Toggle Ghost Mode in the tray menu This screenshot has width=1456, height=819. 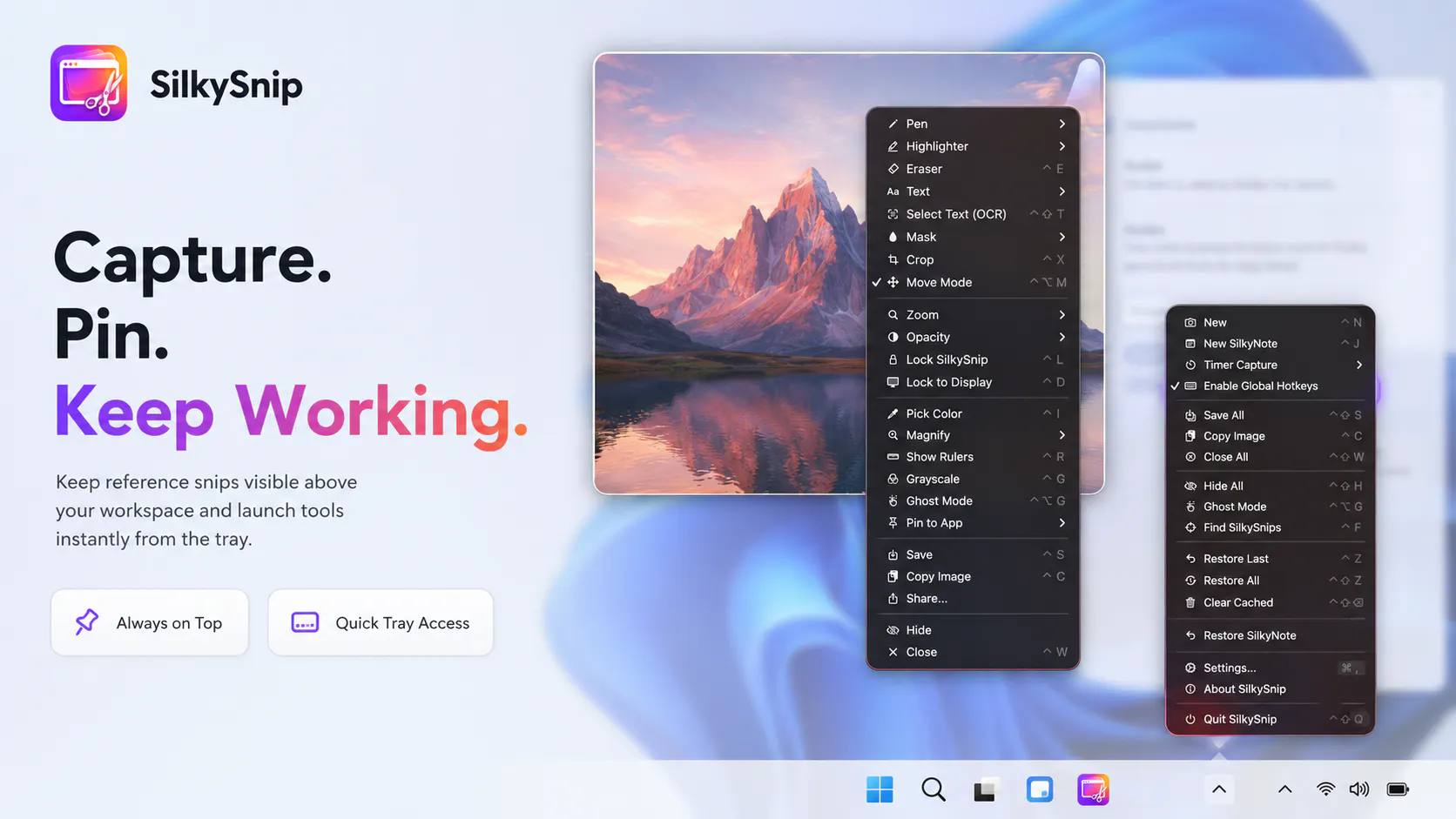point(1271,507)
